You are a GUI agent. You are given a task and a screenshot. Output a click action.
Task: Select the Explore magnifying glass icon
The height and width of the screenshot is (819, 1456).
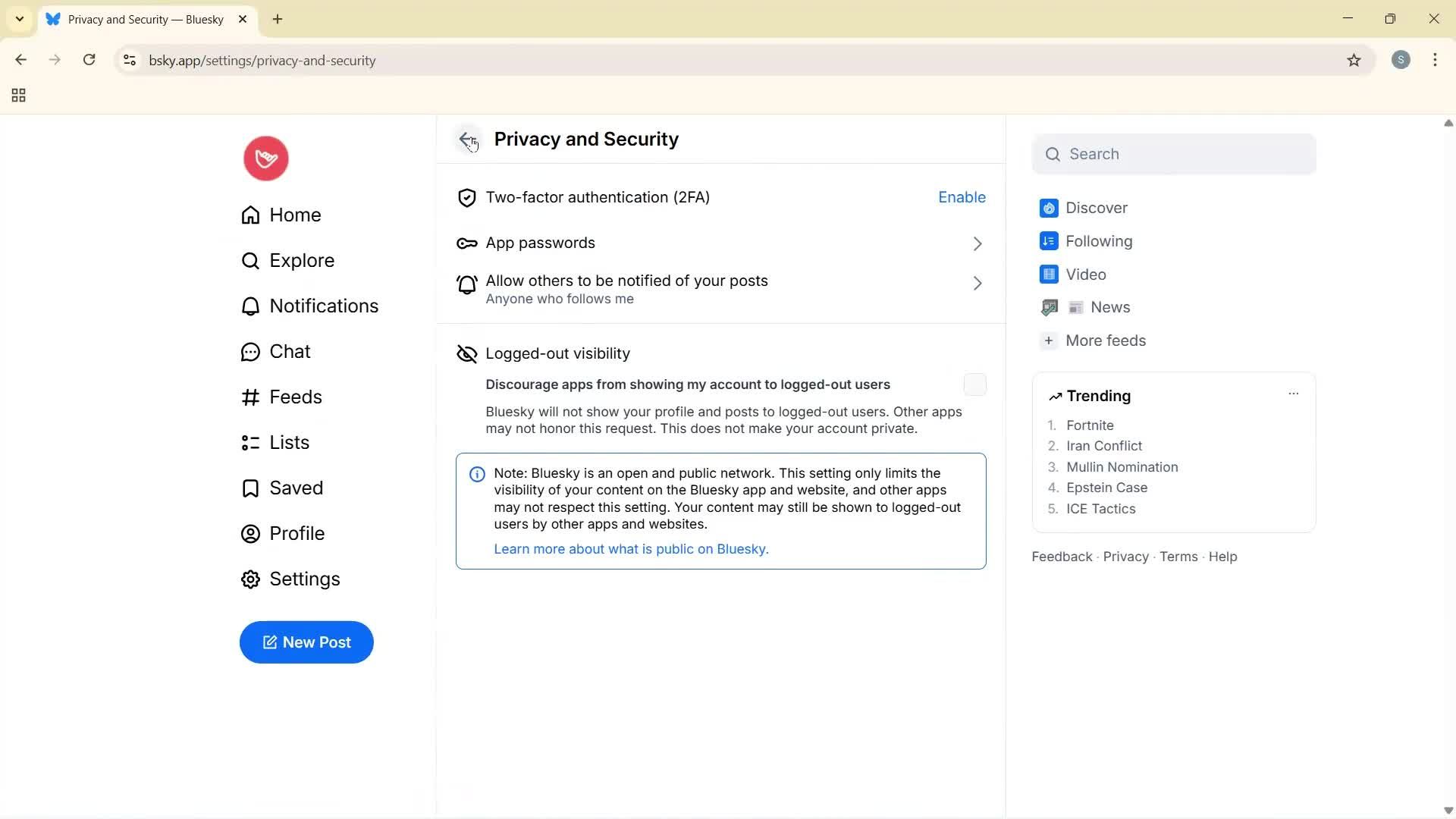tap(250, 260)
